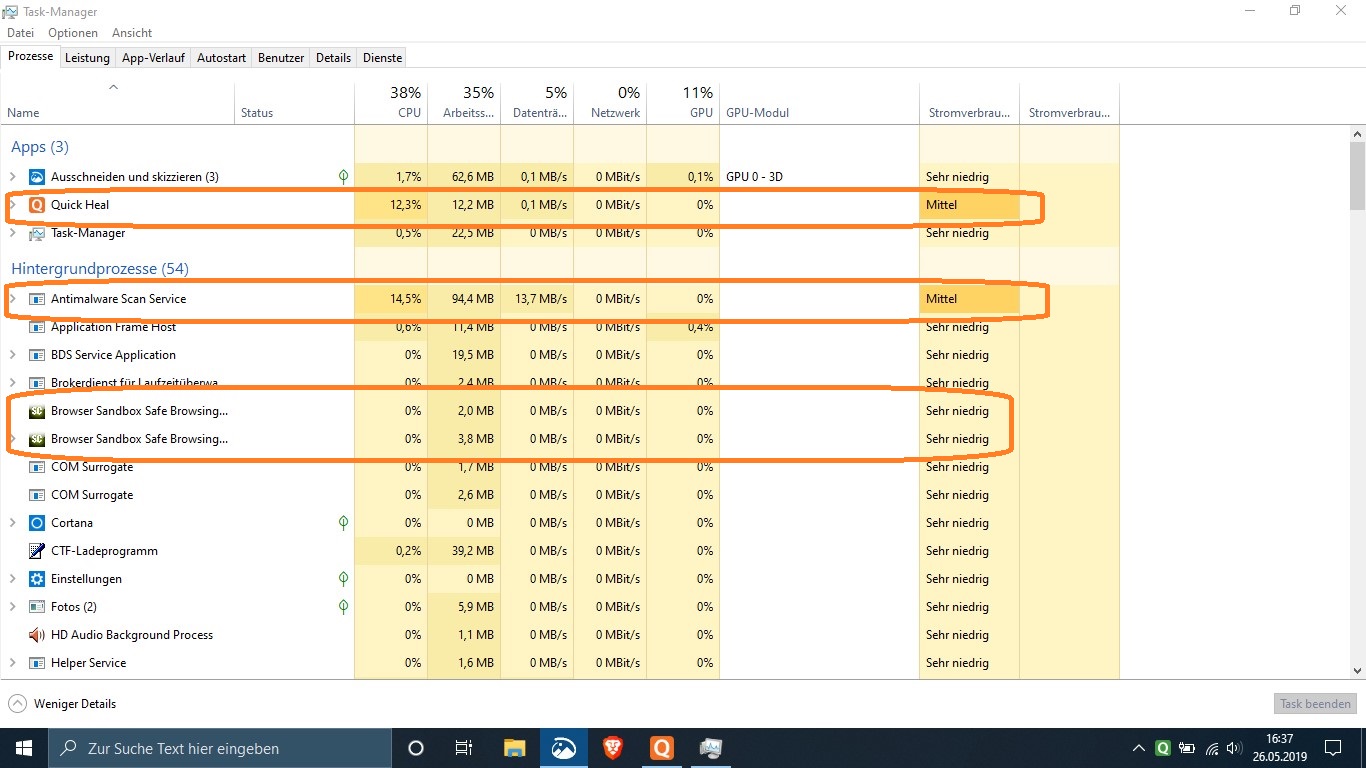1366x768 pixels.
Task: Click the HD Audio Background Process speaker icon
Action: [x=37, y=635]
